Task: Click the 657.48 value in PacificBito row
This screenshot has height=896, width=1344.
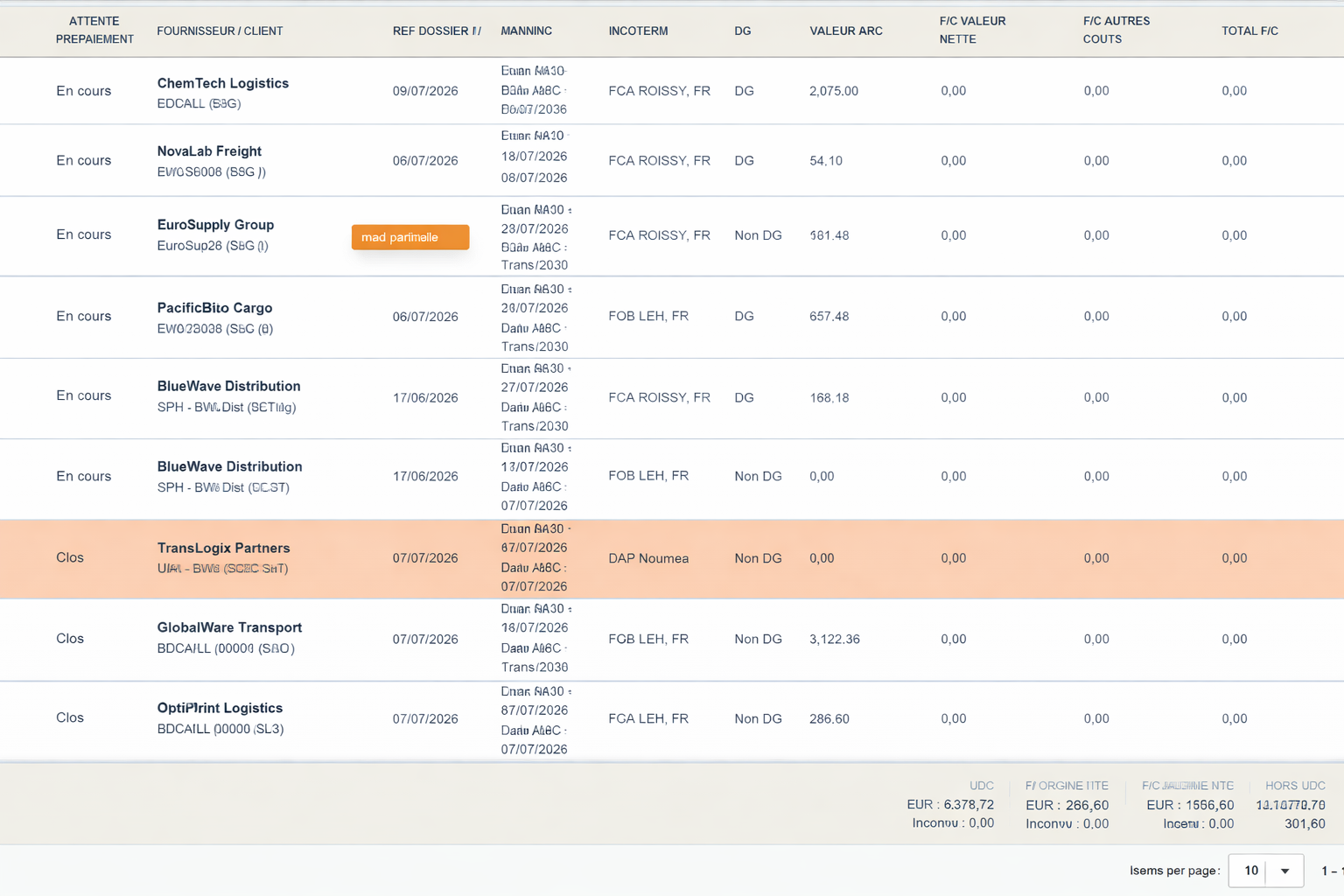Action: click(829, 317)
